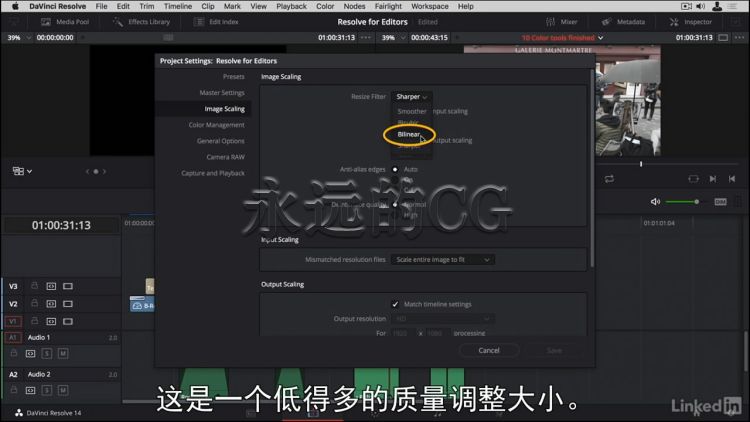This screenshot has width=750, height=422.
Task: Toggle auto select on track V1
Action: tap(51, 321)
